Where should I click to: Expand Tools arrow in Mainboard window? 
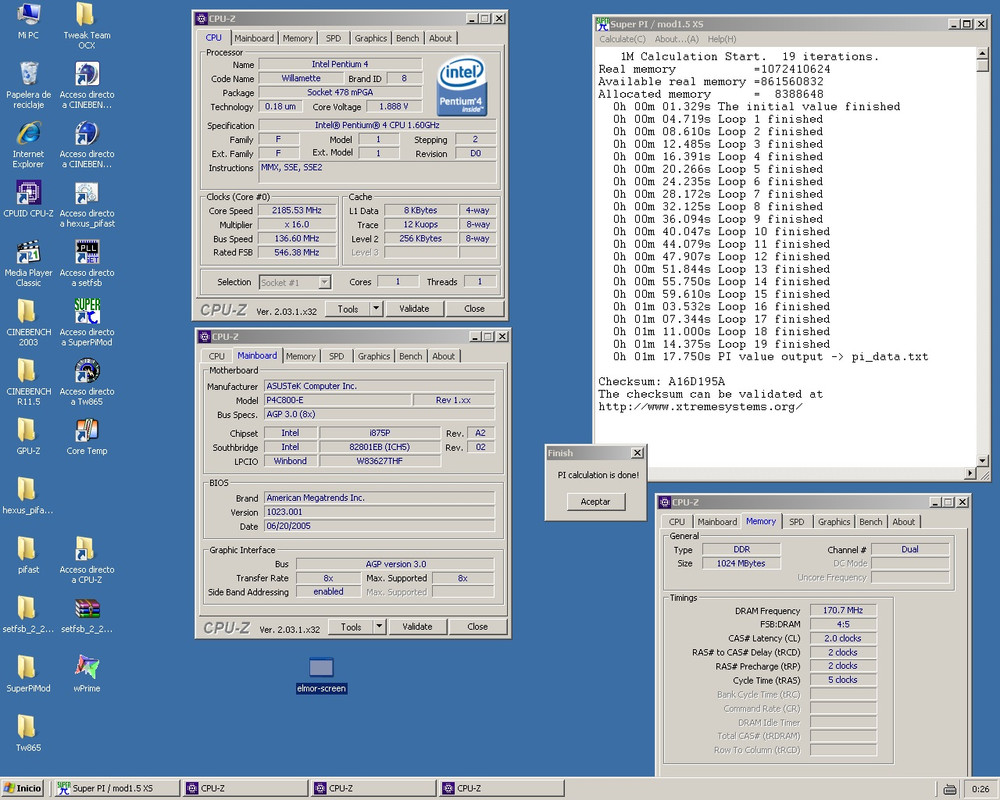pyautogui.click(x=379, y=626)
